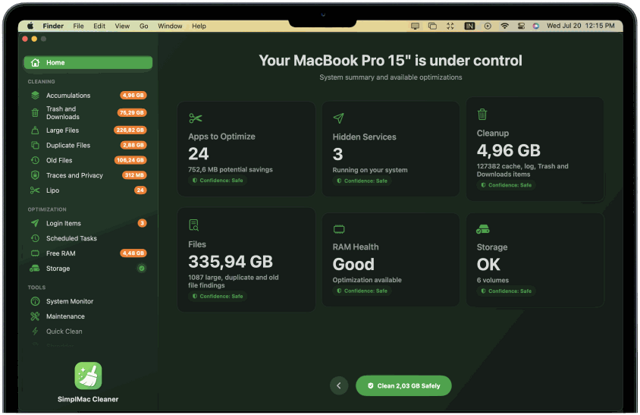The width and height of the screenshot is (640, 415).
Task: Open the Apps to Optimize card
Action: tap(246, 149)
